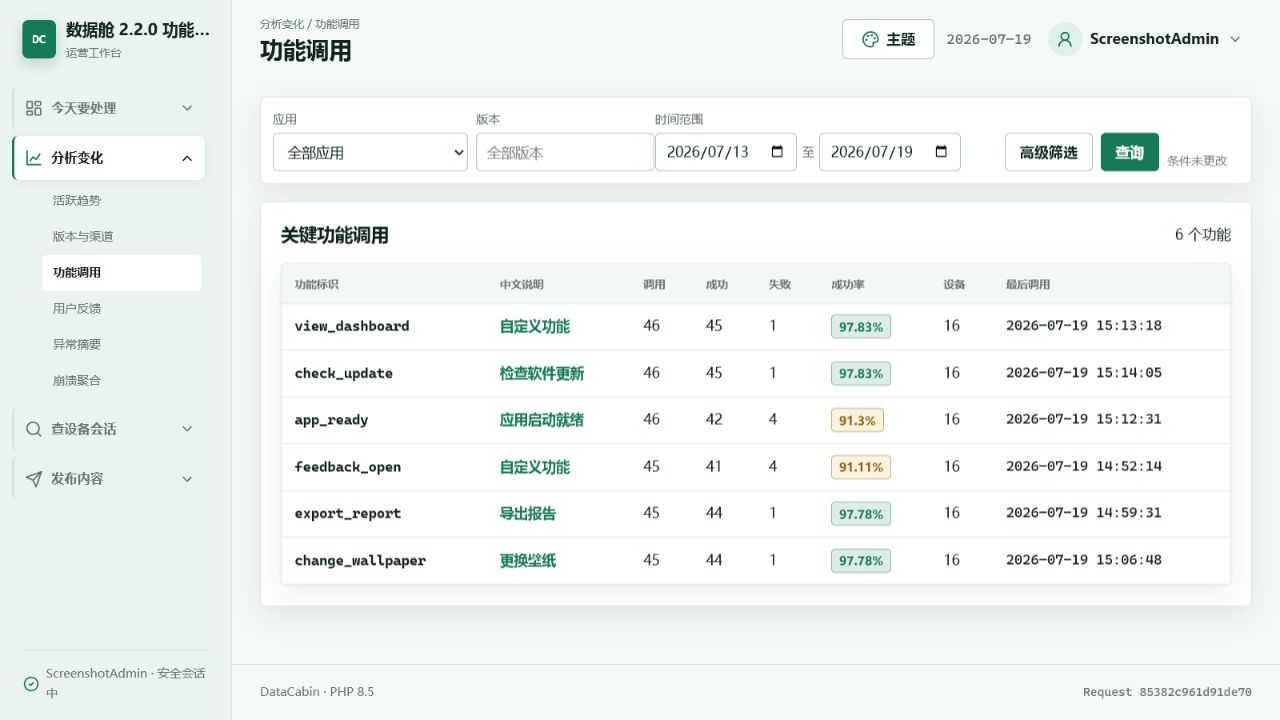
Task: Open calendar picker for end date 2026/07/19
Action: click(941, 152)
